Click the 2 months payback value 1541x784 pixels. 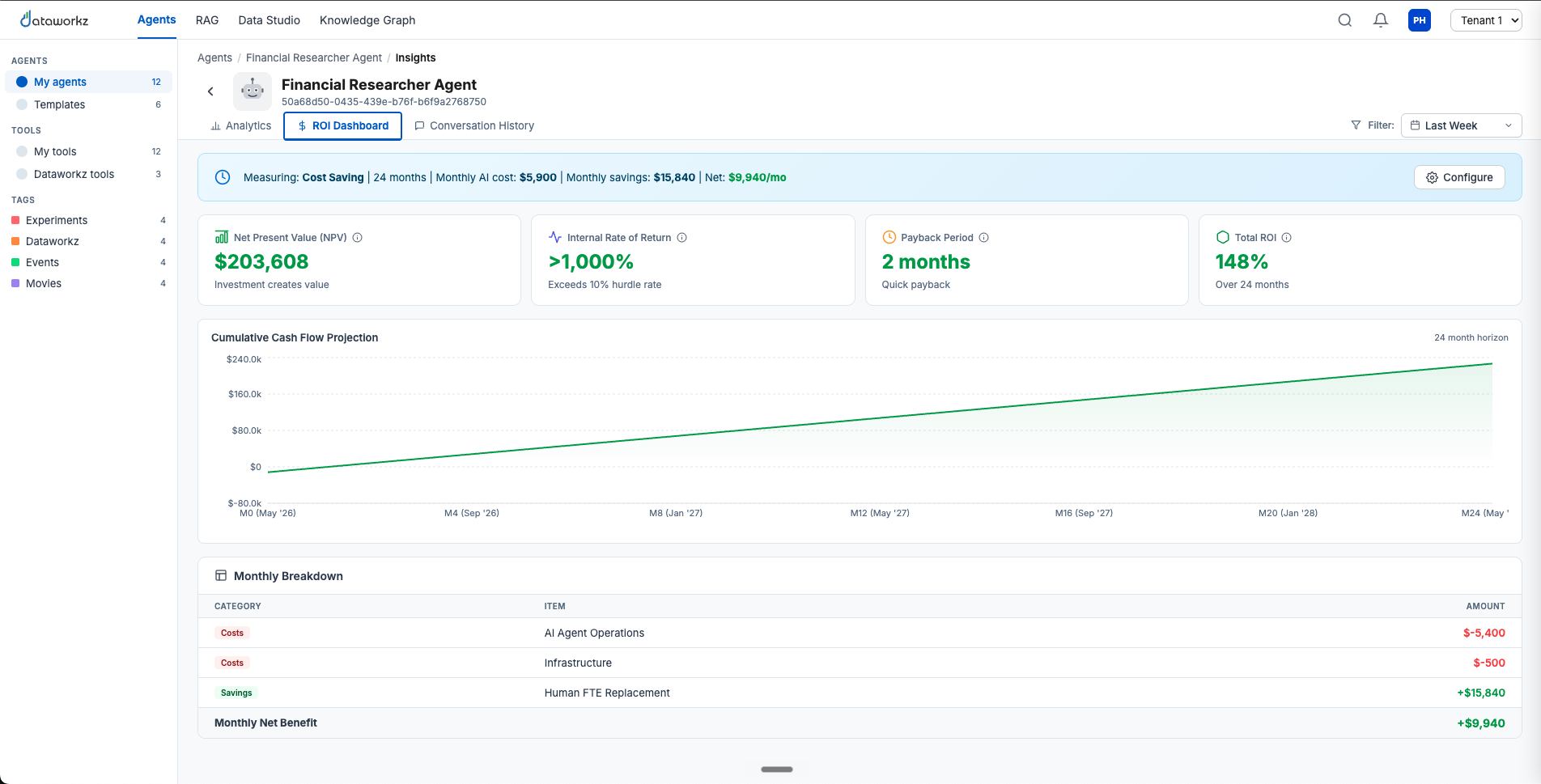tap(926, 261)
